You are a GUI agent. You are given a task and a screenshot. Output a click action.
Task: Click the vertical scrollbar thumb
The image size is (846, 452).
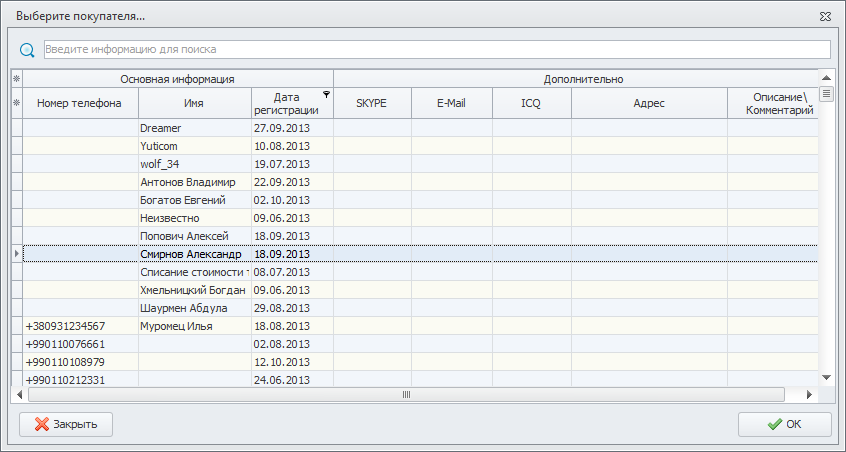826,94
